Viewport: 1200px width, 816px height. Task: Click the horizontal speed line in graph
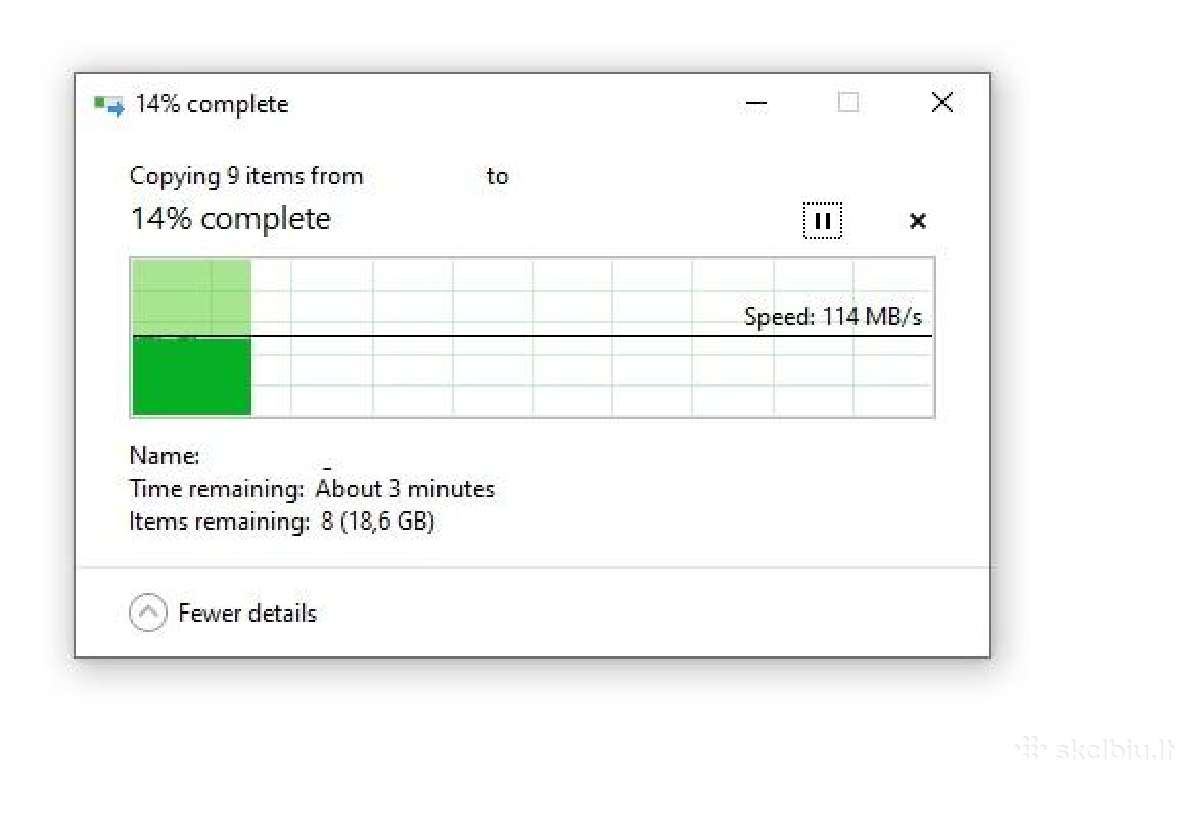coord(533,336)
